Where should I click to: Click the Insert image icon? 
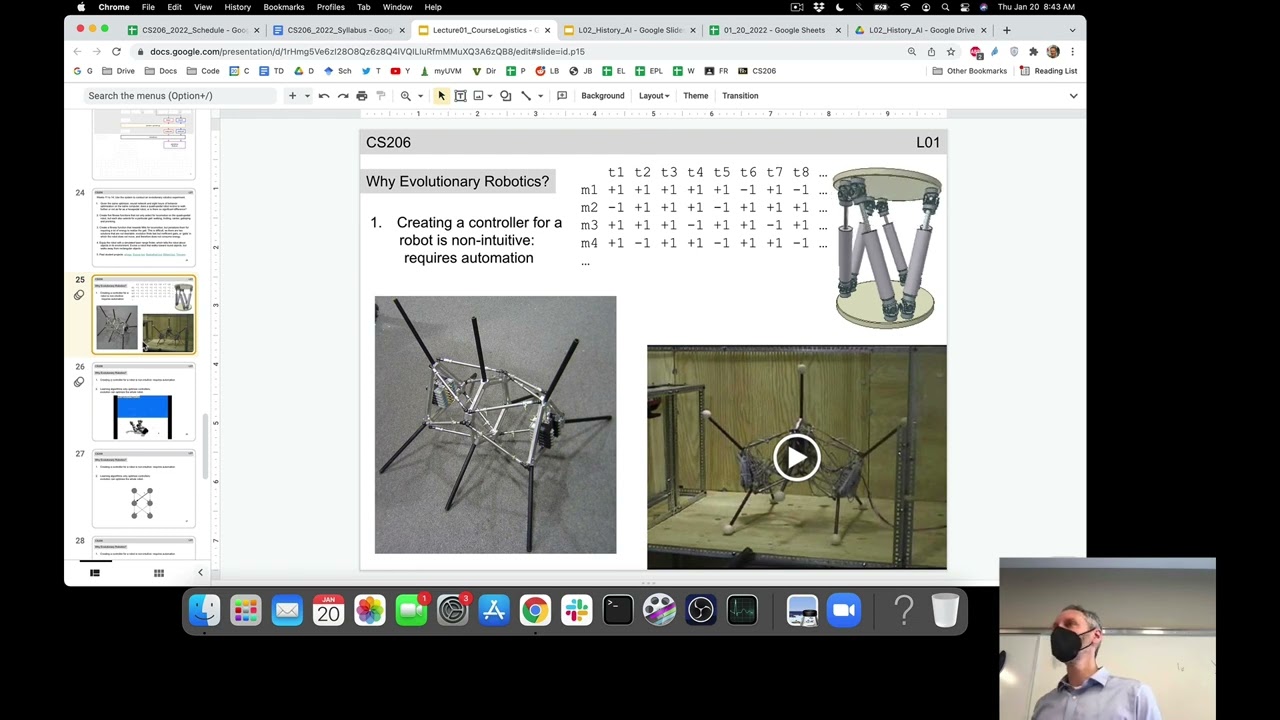[x=478, y=96]
